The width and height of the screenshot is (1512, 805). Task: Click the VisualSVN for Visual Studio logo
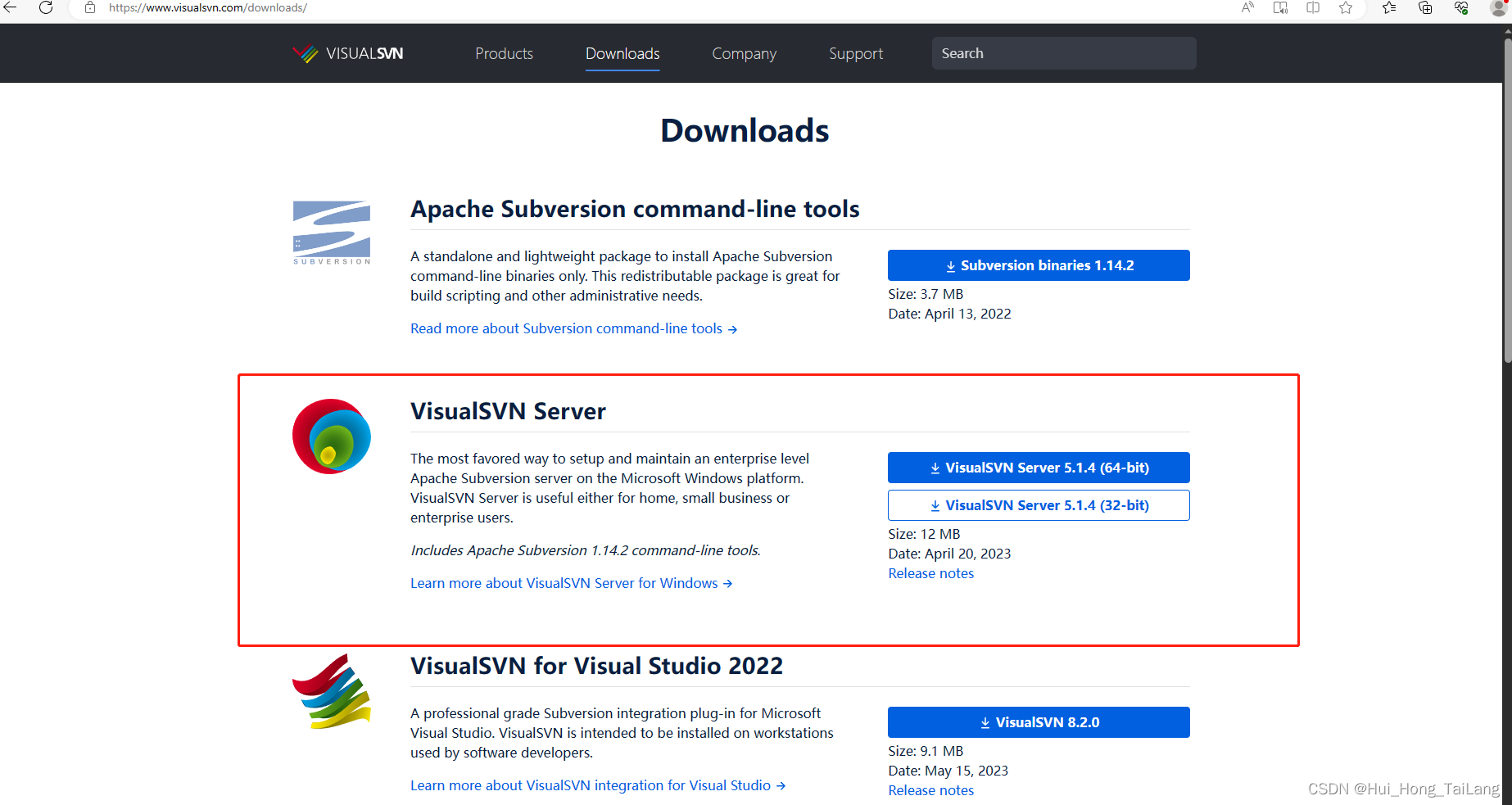[x=332, y=691]
